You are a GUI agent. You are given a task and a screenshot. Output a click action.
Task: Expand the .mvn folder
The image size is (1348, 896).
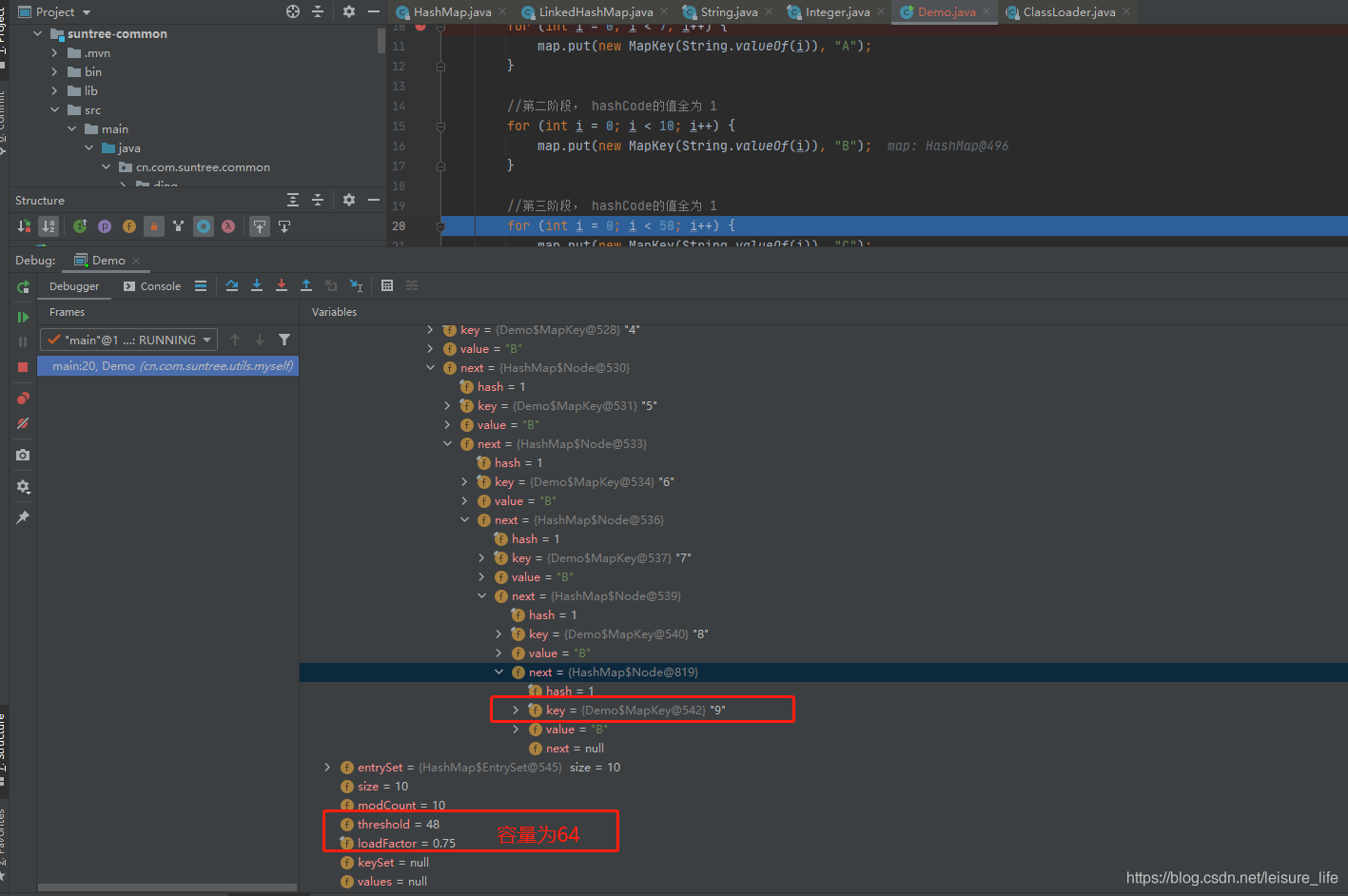(54, 52)
